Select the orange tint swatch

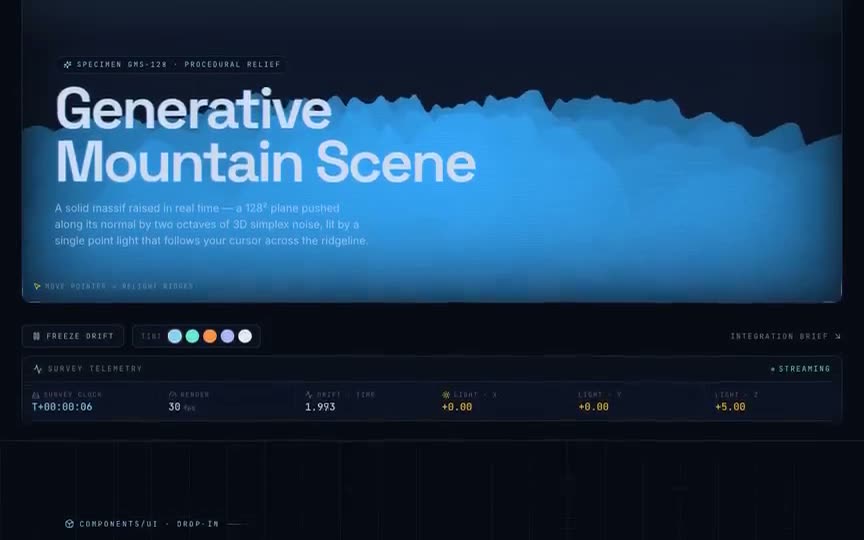point(210,336)
